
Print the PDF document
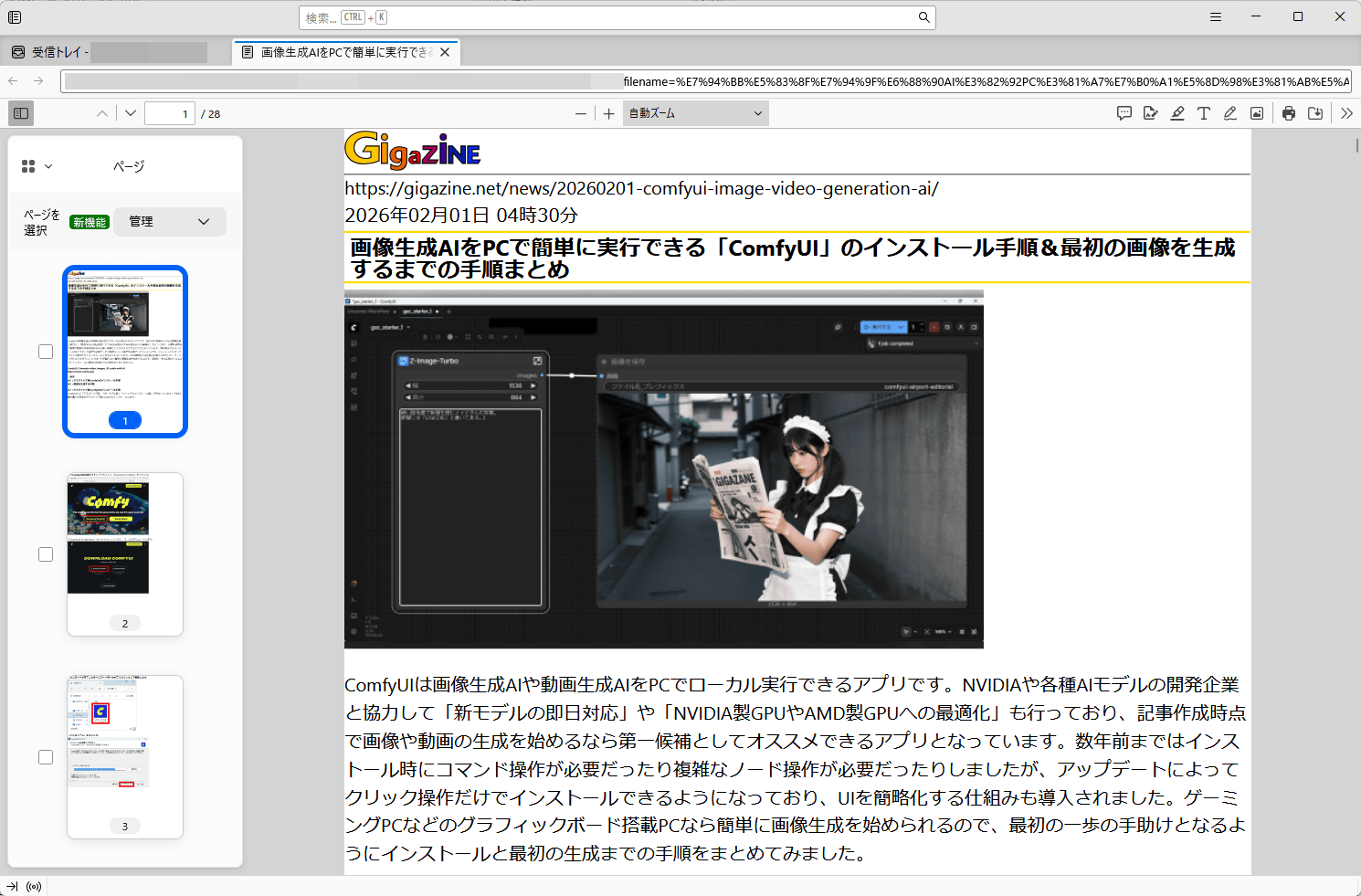coord(1289,113)
